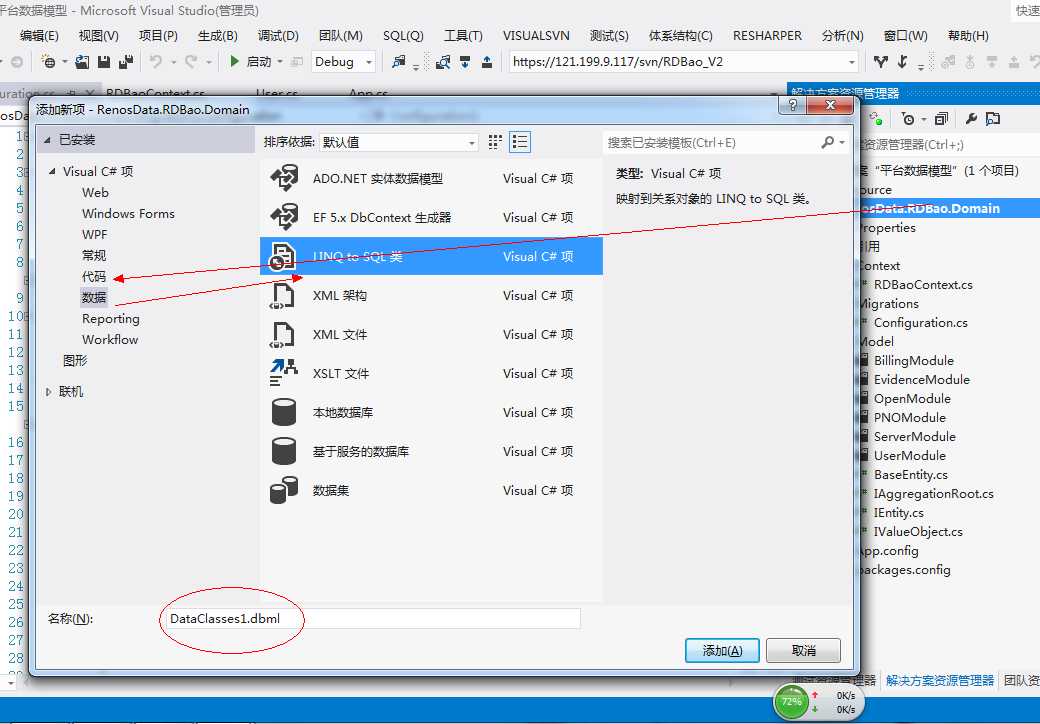Select the XML 架构 template row

(431, 295)
